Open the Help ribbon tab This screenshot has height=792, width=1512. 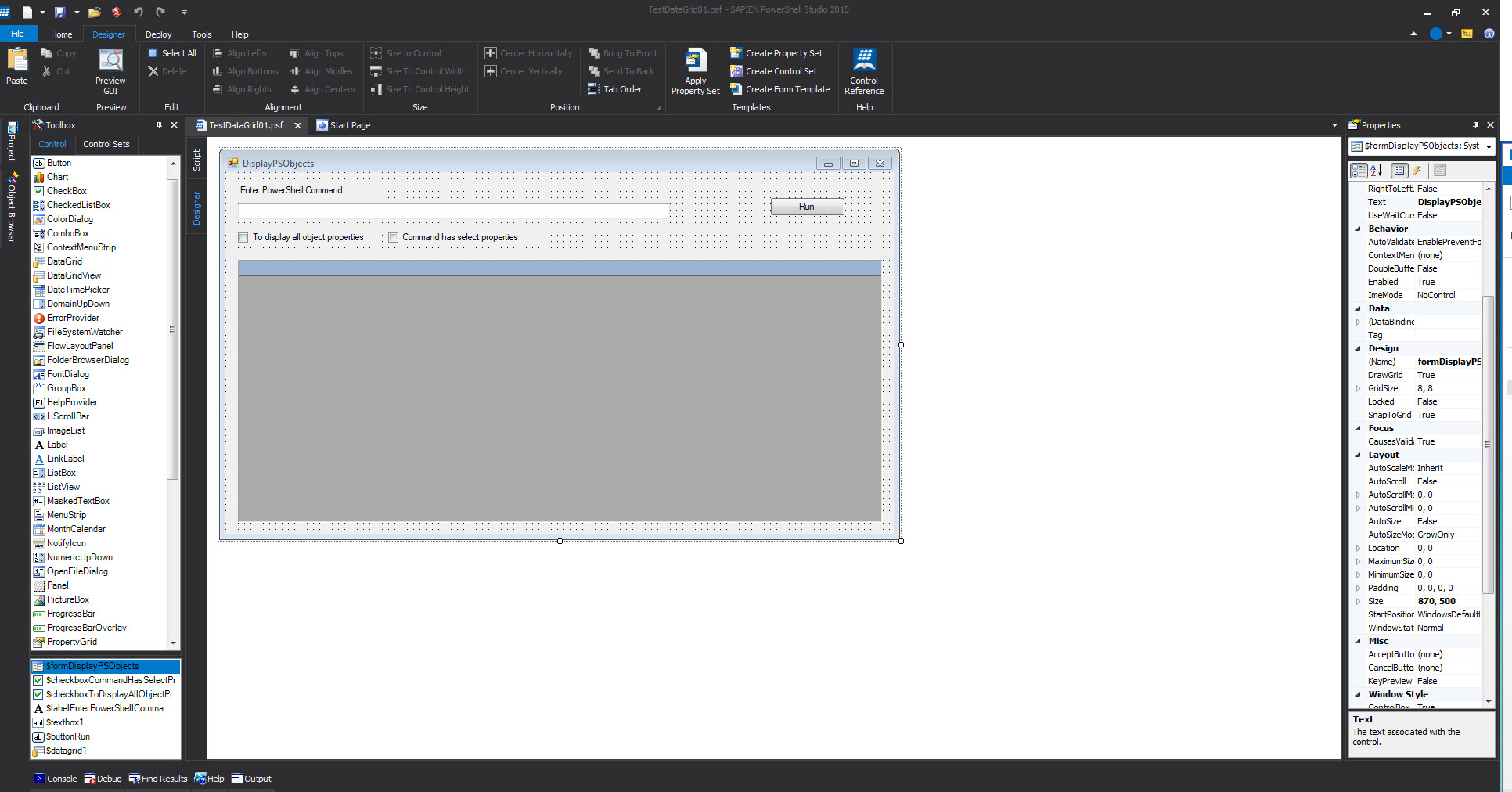coord(239,34)
